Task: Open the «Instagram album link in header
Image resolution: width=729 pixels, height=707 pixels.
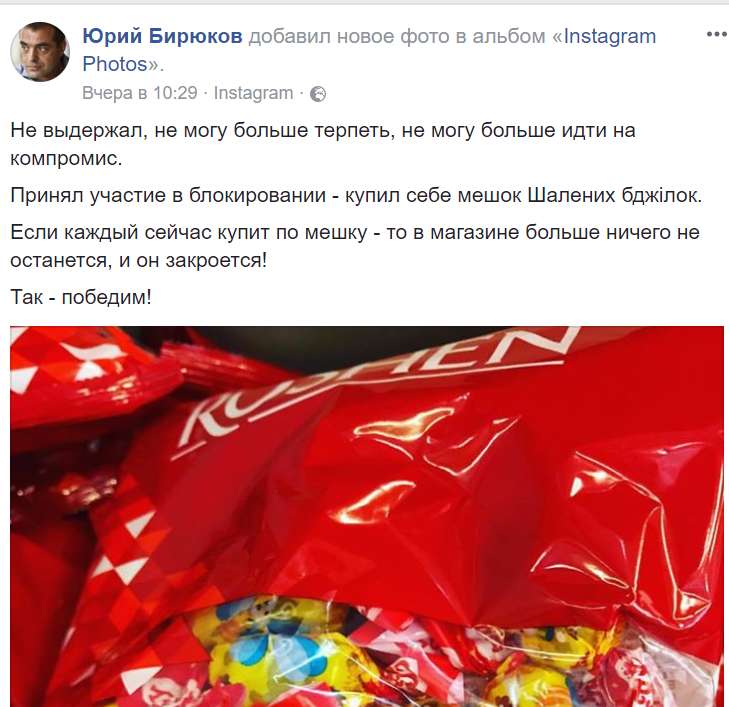Action: tap(604, 36)
